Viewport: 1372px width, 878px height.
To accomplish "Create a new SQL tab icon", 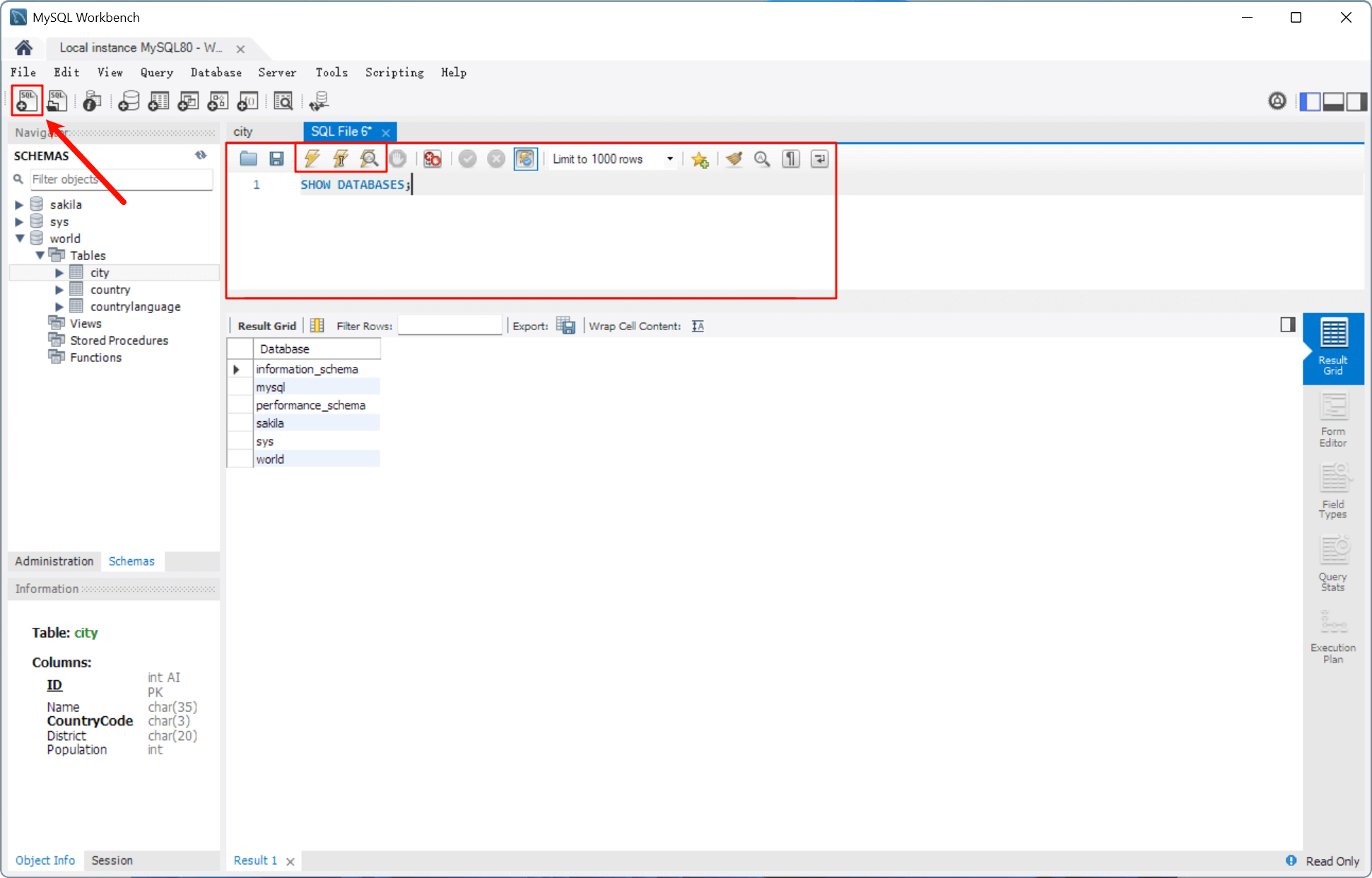I will tap(27, 101).
